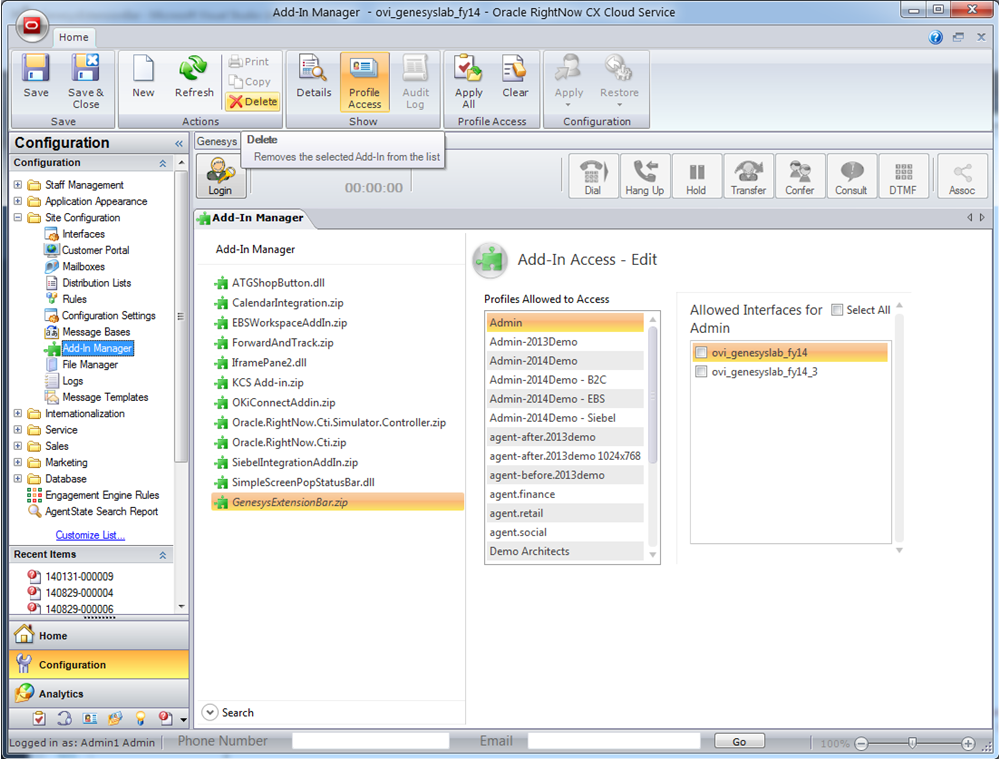Collapse the Site Configuration tree node

pyautogui.click(x=18, y=218)
